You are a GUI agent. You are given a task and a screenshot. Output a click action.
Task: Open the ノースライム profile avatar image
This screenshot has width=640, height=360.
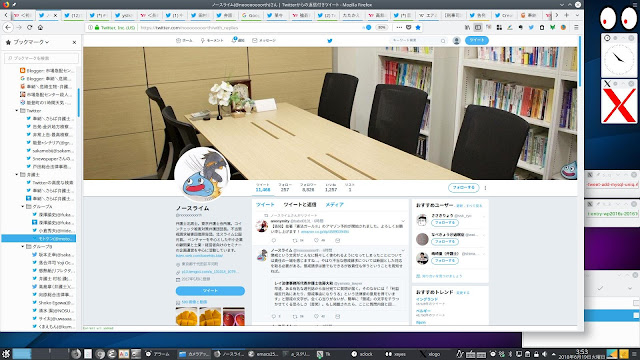coord(202,174)
